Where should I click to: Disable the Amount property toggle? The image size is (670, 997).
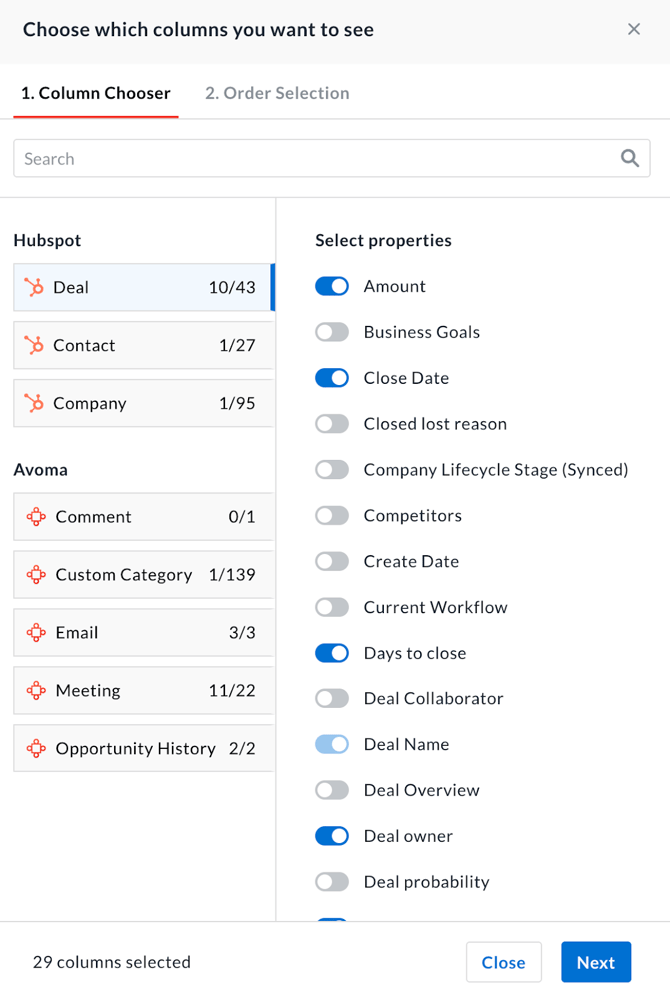point(332,287)
